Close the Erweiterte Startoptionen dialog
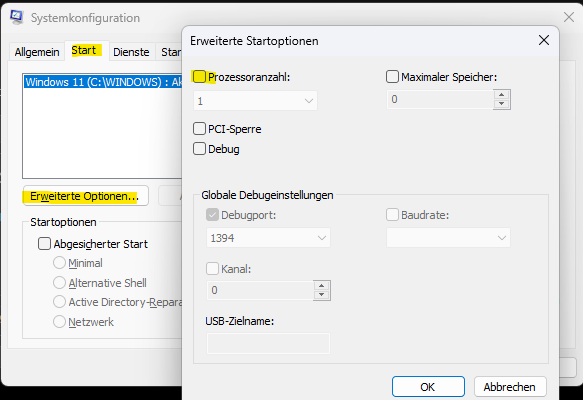This screenshot has width=583, height=400. point(544,40)
